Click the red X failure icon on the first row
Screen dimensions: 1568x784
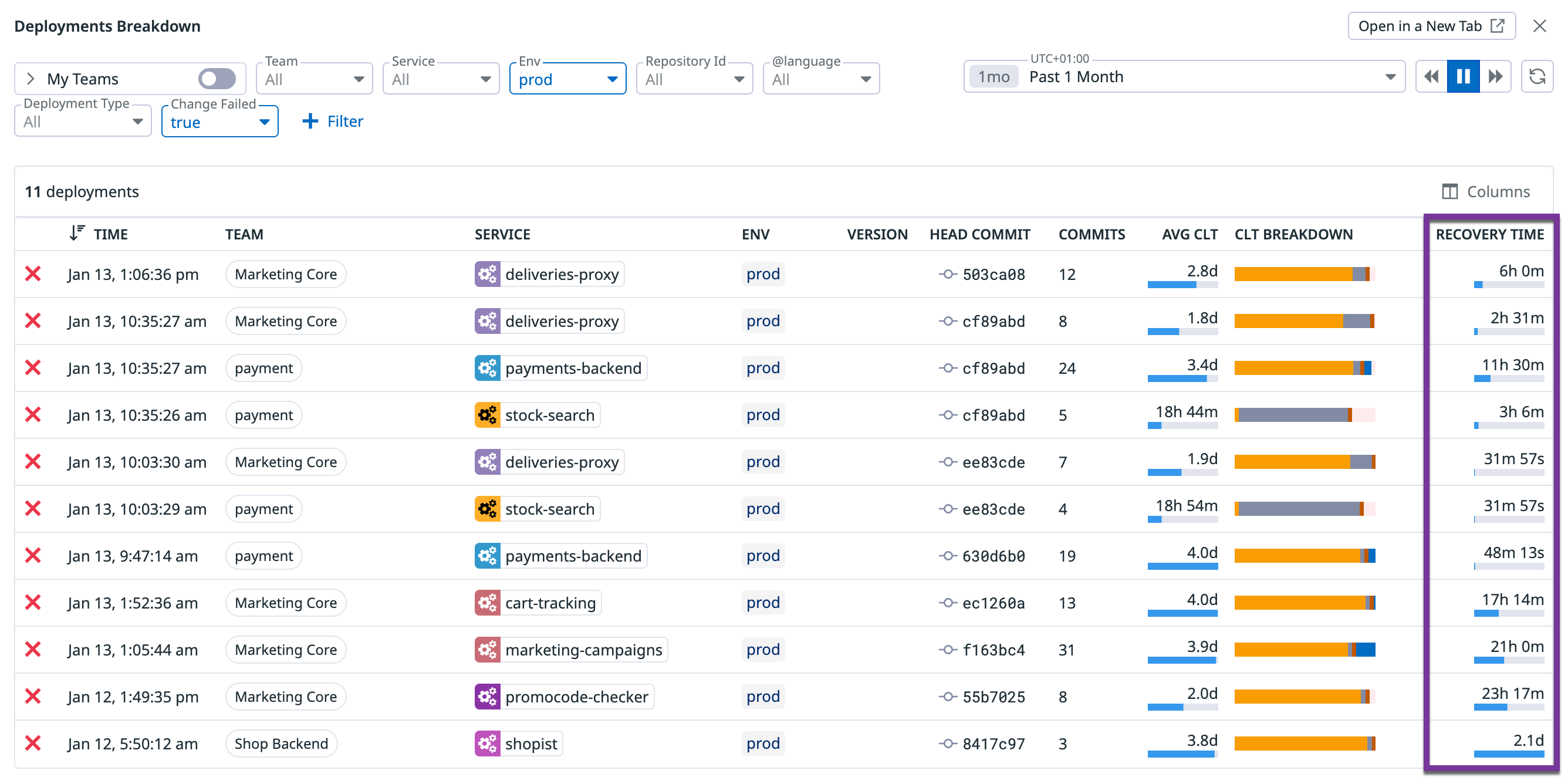[x=33, y=274]
